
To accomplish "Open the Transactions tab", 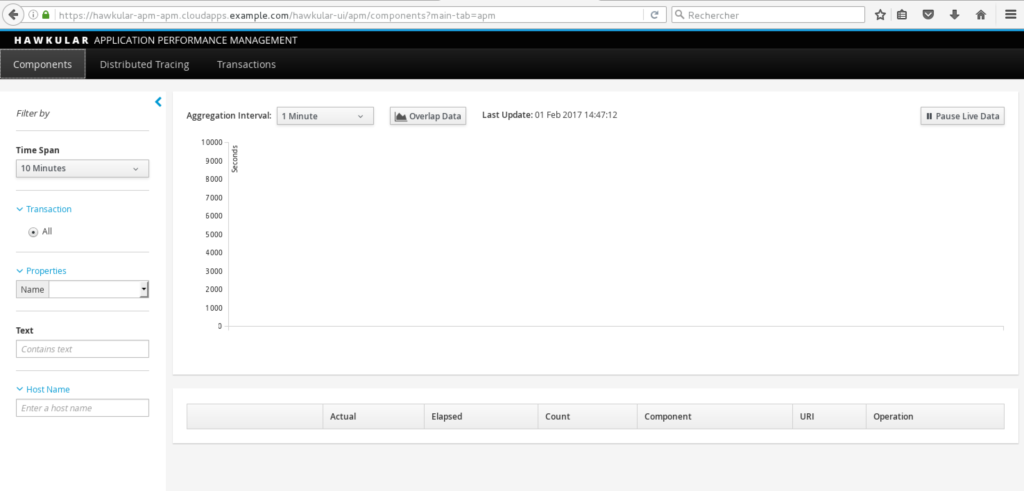I will (246, 64).
